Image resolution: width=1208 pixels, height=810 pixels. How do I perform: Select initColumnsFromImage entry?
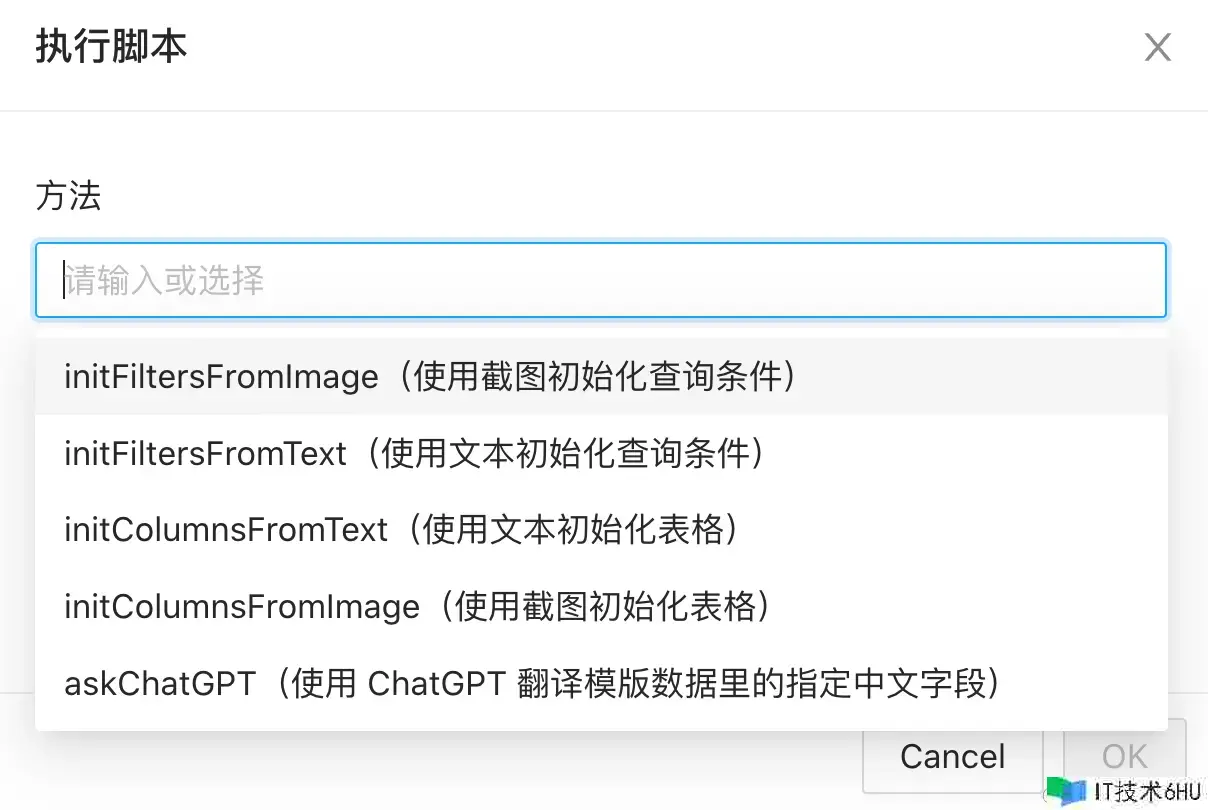tap(601, 607)
